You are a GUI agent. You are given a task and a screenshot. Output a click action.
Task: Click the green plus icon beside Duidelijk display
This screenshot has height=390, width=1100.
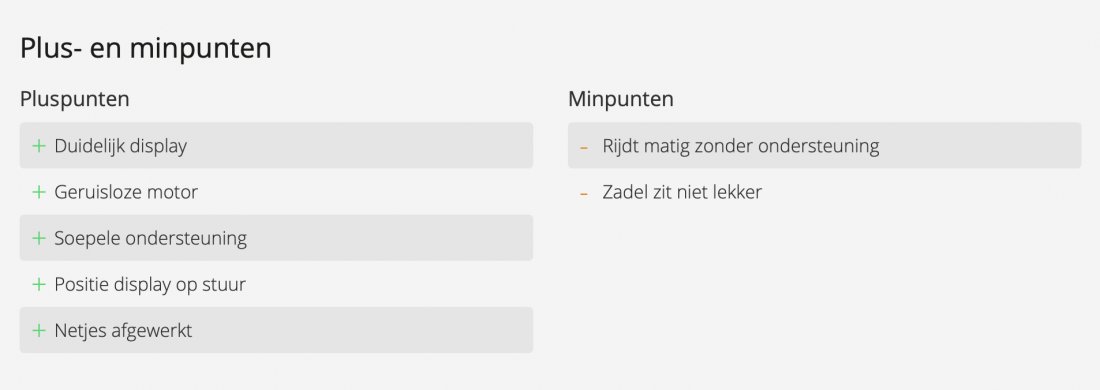39,146
